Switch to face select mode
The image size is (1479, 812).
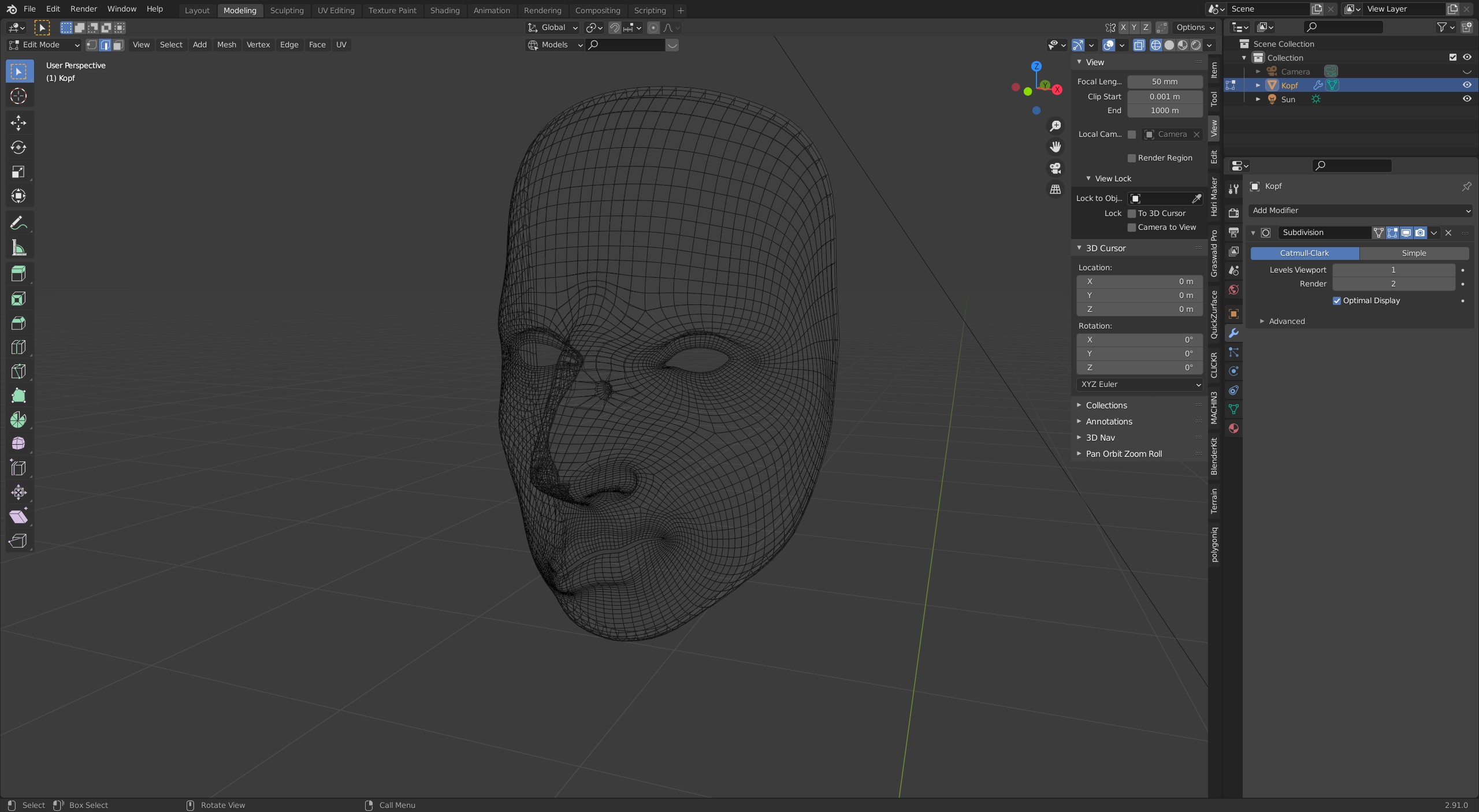[x=118, y=45]
